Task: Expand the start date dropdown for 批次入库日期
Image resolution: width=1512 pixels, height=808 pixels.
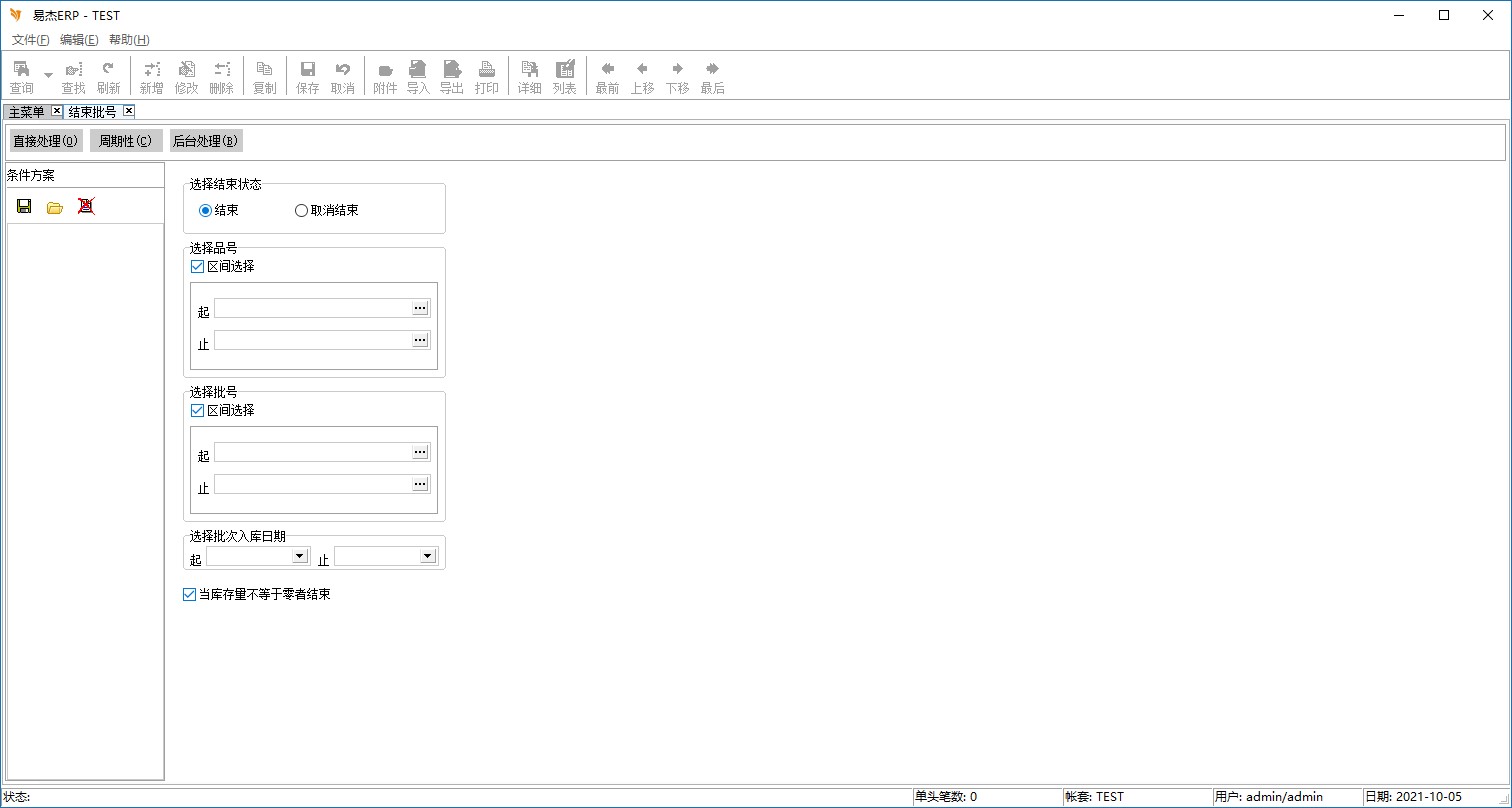Action: point(299,556)
